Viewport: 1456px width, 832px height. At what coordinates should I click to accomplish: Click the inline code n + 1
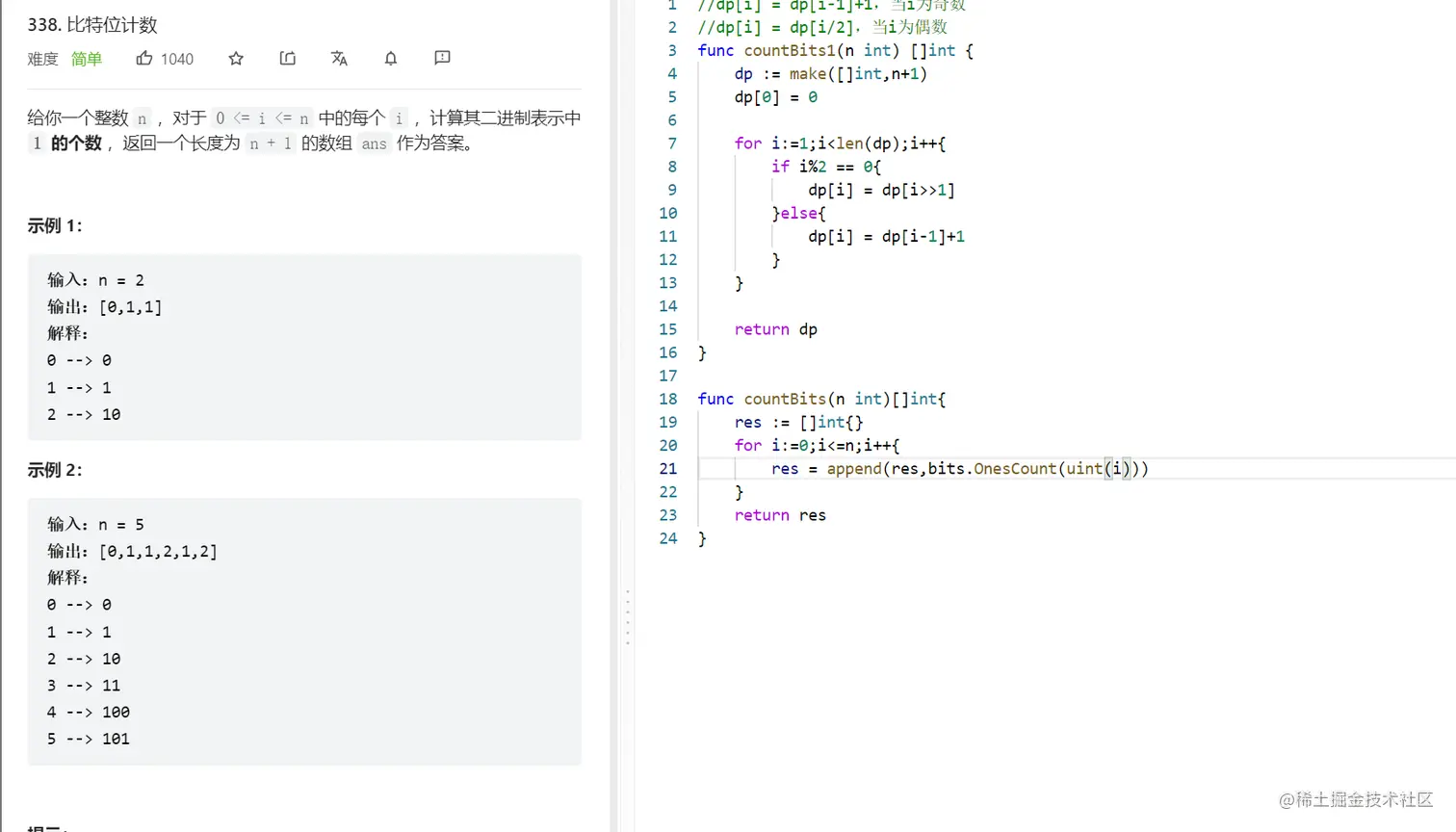coord(271,143)
